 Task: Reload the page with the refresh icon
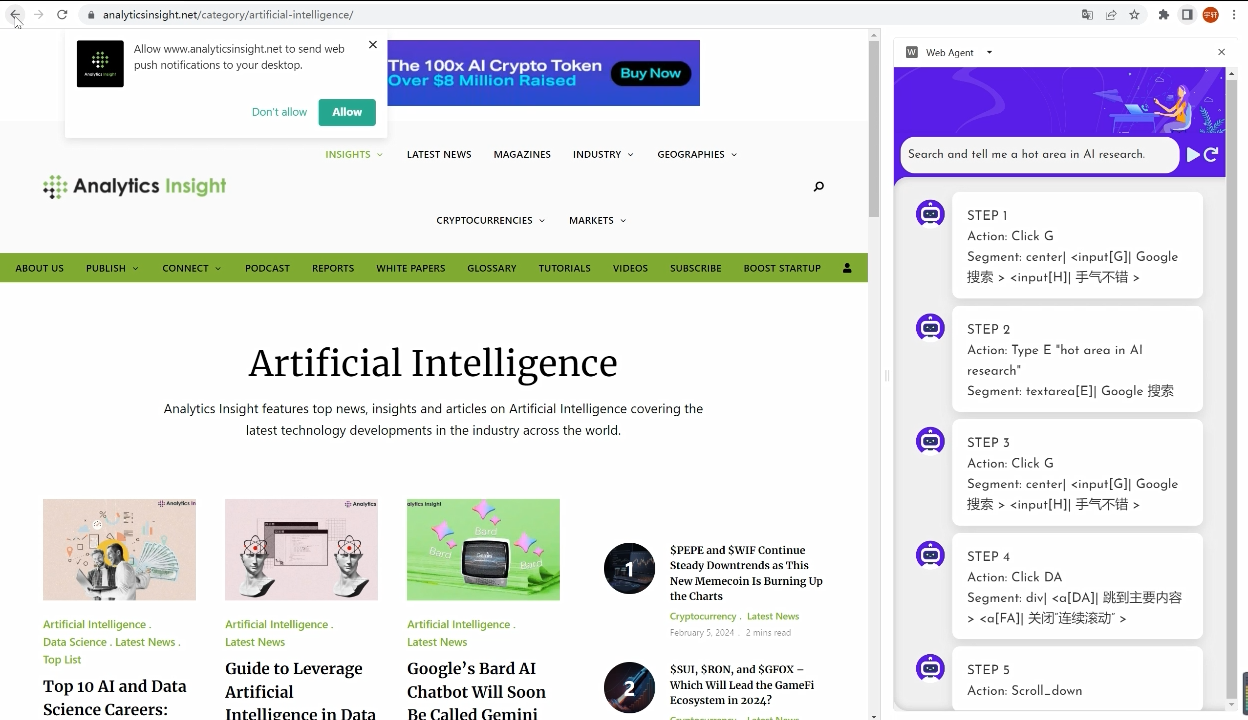[x=62, y=15]
